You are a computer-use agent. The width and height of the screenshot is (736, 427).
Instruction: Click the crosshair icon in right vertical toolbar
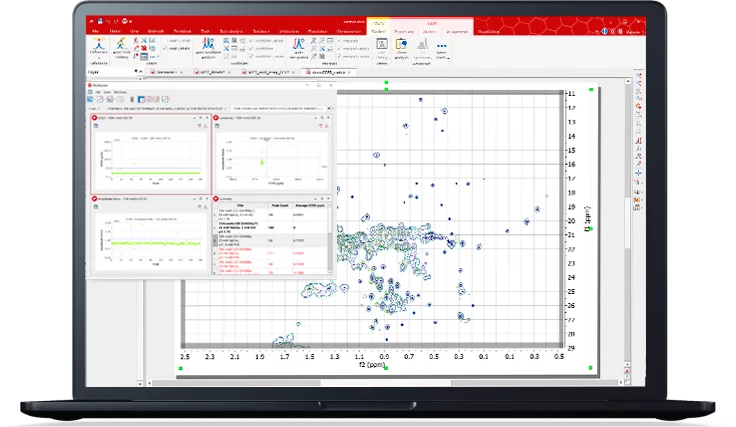click(x=638, y=173)
